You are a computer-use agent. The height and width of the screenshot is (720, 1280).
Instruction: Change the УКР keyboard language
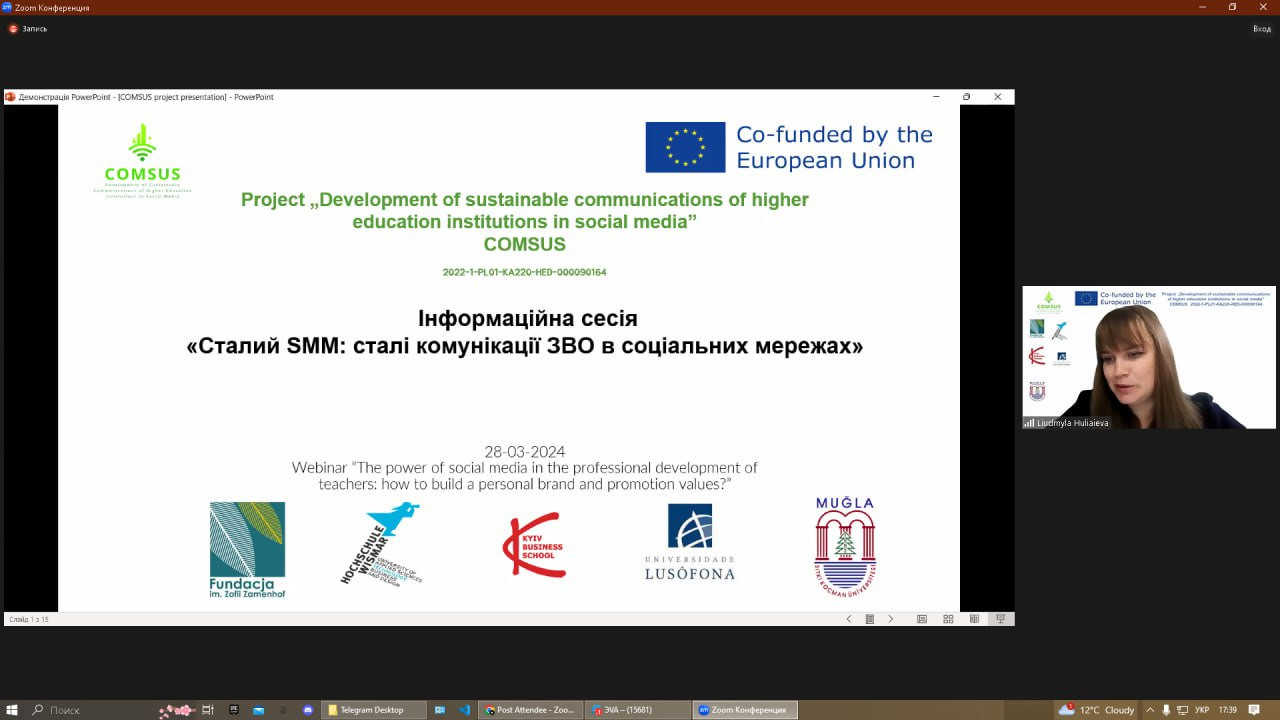[1202, 710]
